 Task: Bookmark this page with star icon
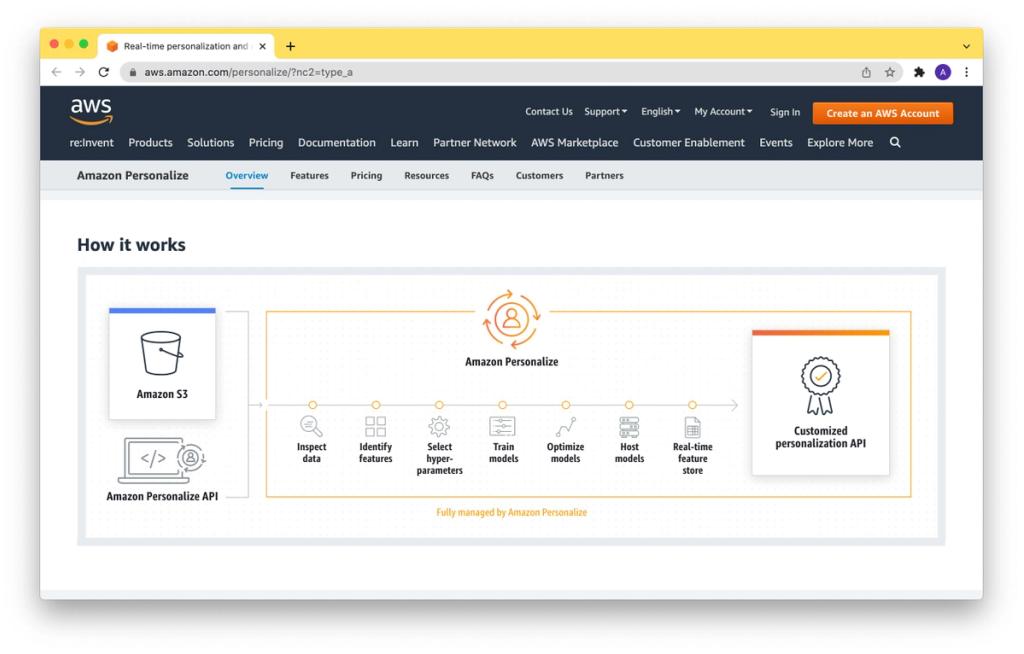889,72
